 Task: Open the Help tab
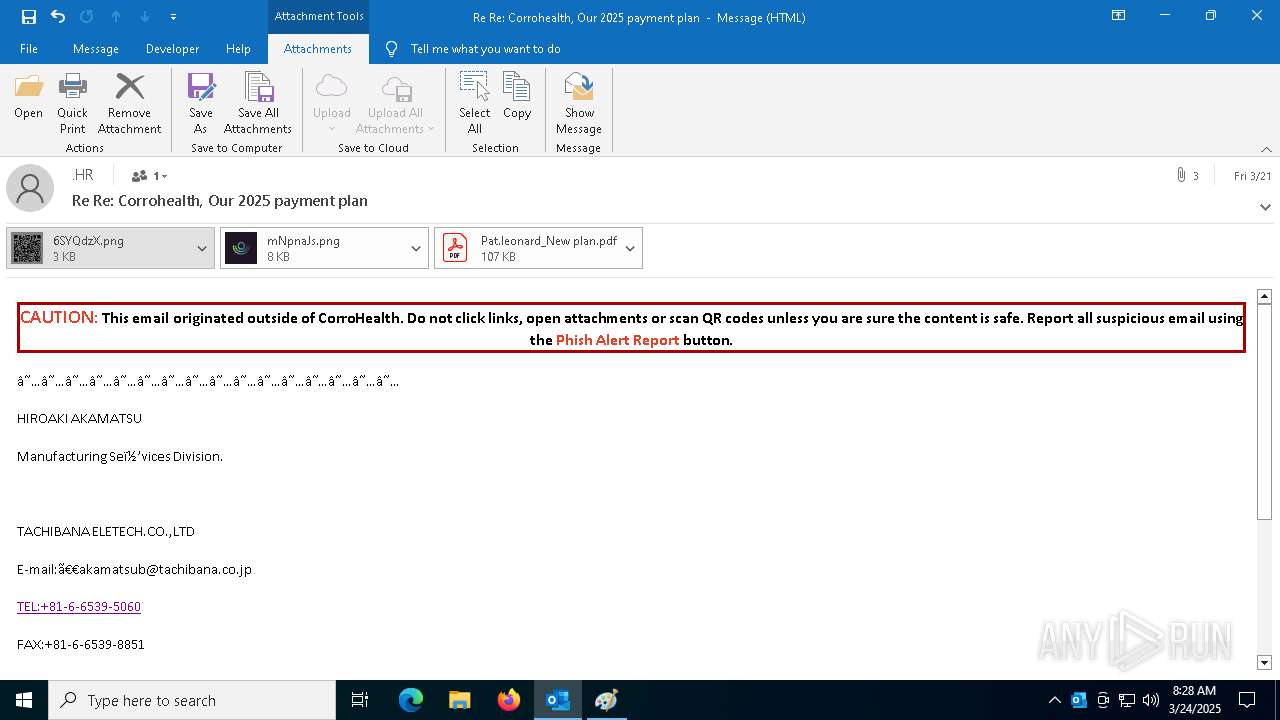coord(238,49)
